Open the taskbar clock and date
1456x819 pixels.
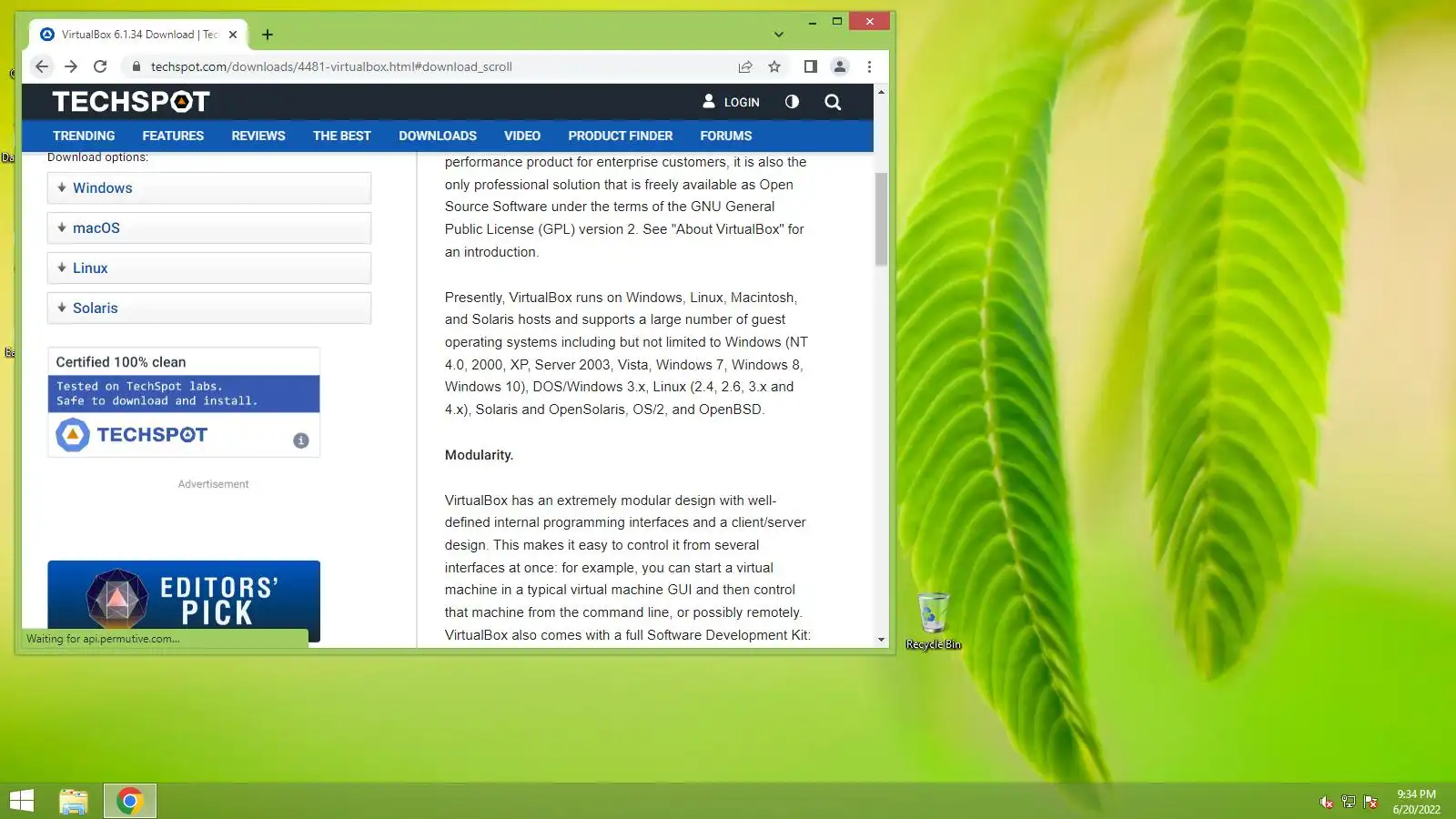(1417, 802)
